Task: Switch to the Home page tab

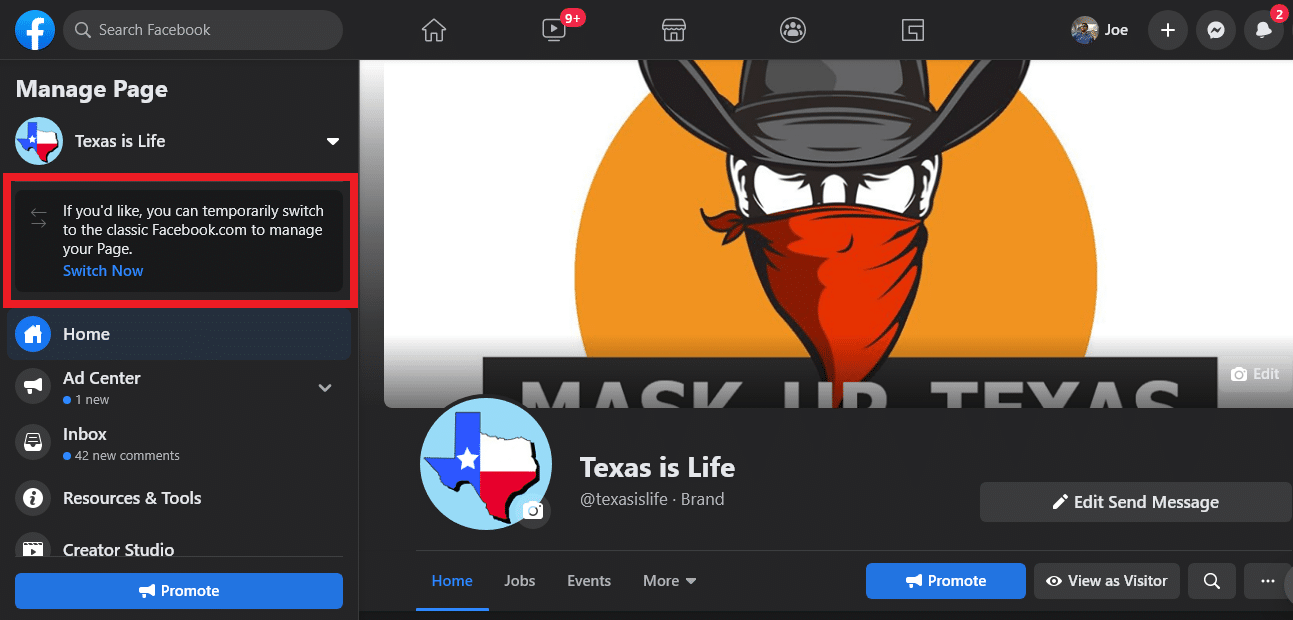Action: point(452,581)
